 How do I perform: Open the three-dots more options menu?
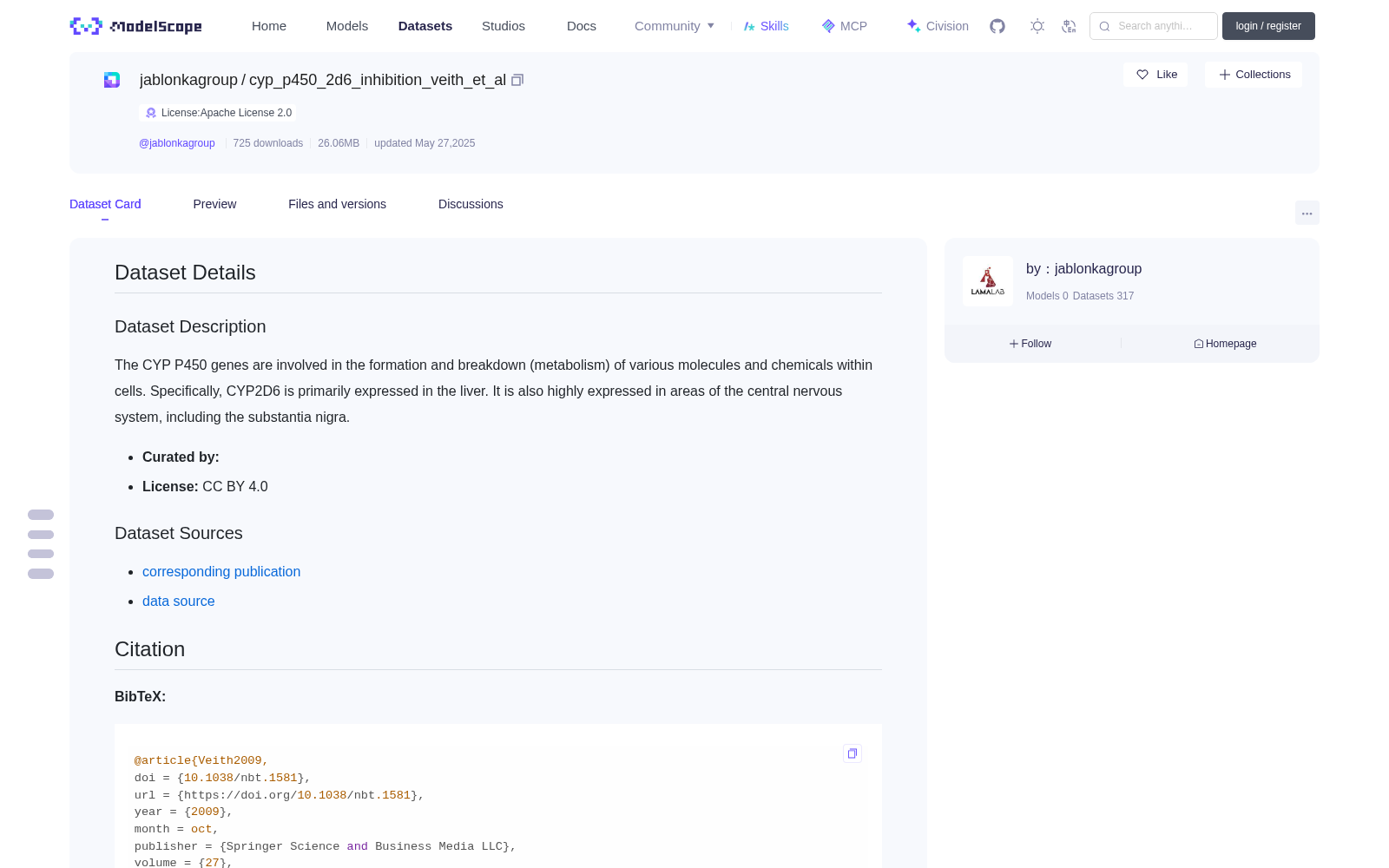point(1307,213)
